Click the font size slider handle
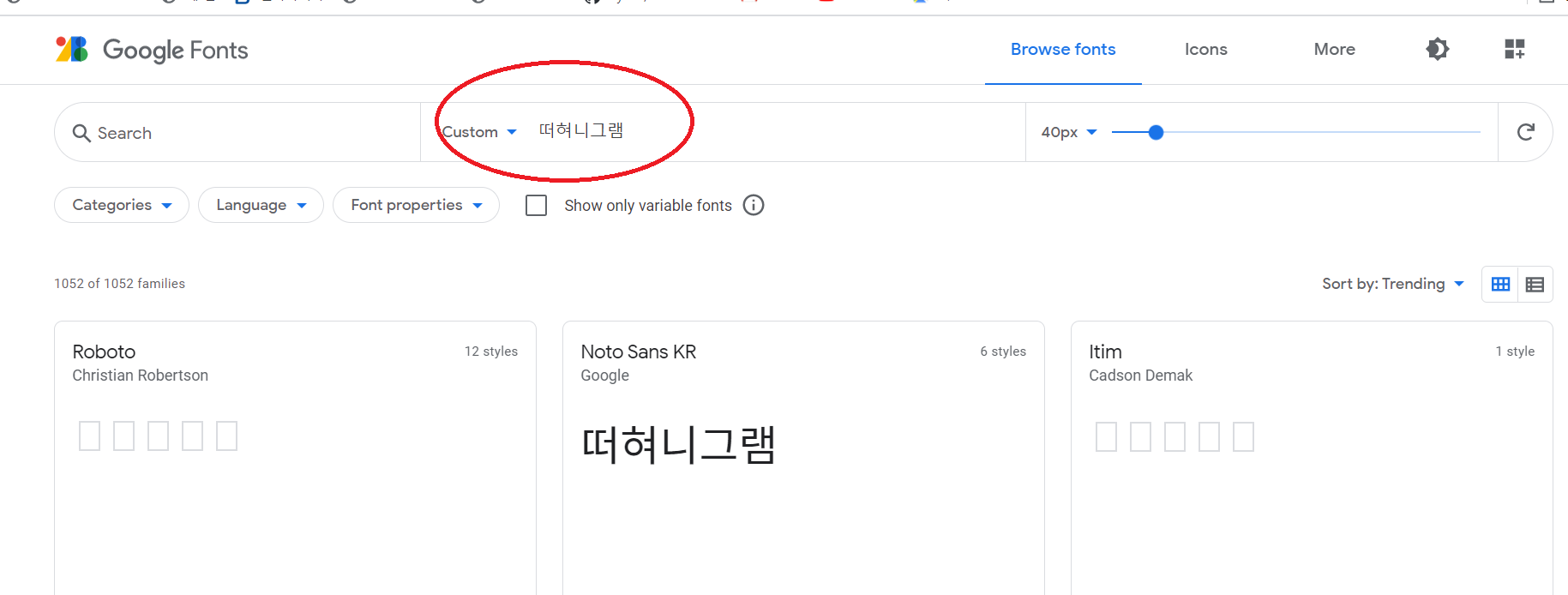Screen dimensions: 1568x595 point(1156,132)
